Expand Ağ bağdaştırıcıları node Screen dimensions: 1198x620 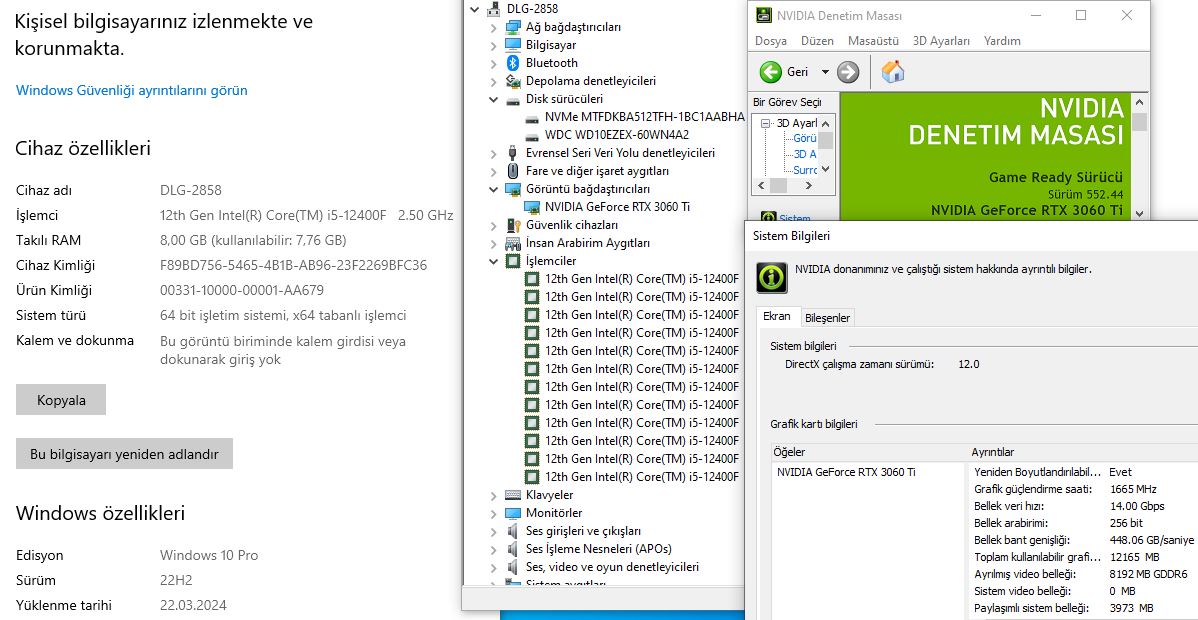[494, 27]
